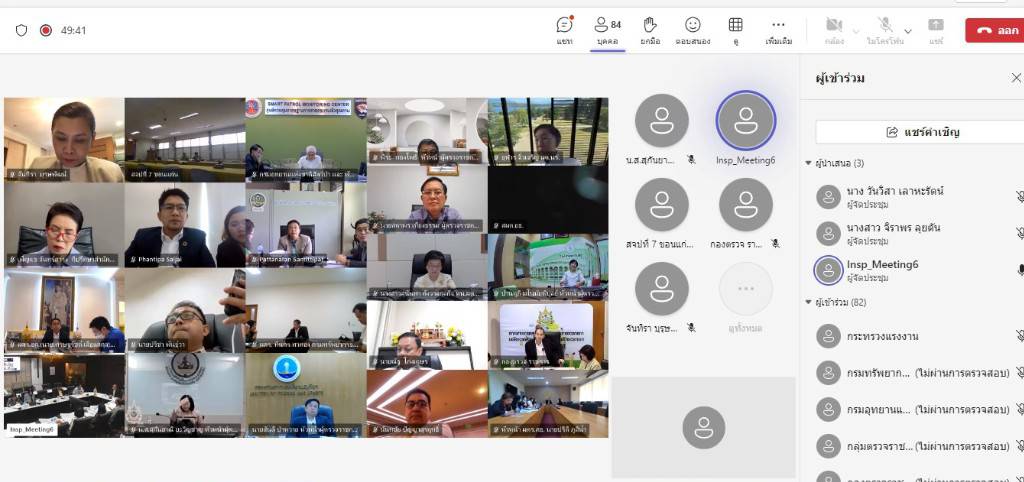Click the red Leave (ออก) button
1024x482 pixels.
pyautogui.click(x=996, y=30)
